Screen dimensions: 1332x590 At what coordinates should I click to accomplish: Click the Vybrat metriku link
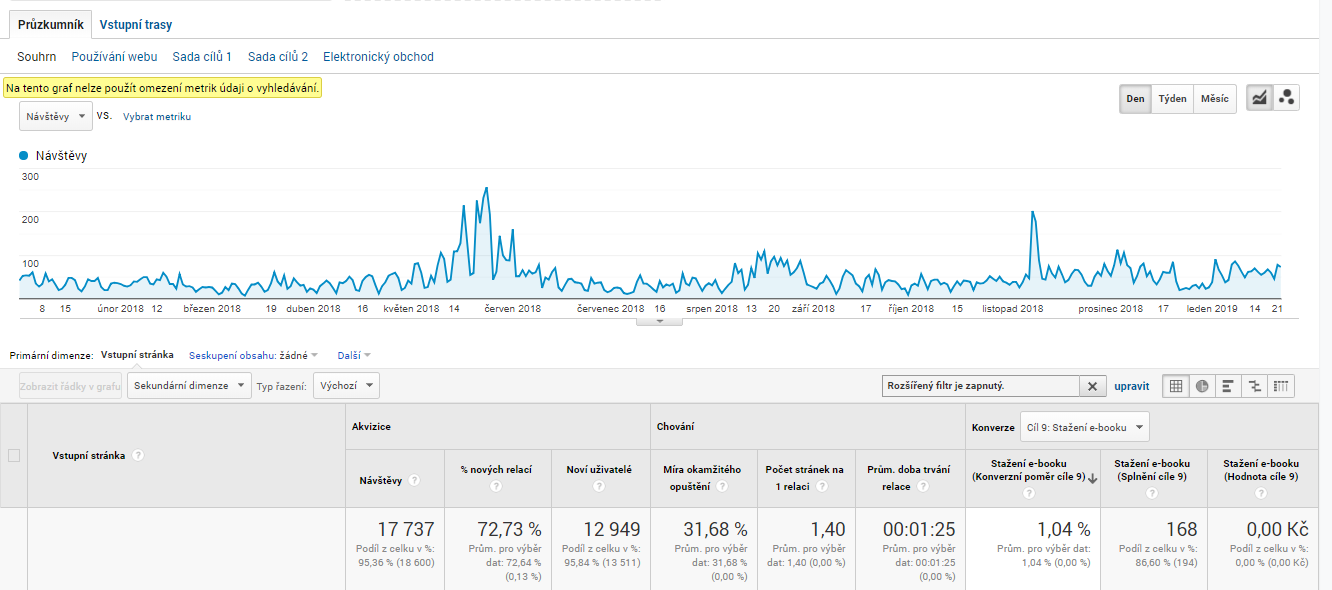[157, 117]
